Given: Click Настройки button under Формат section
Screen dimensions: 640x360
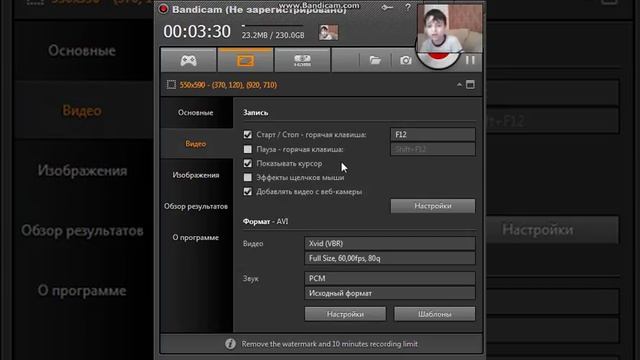Looking at the screenshot, I should [345, 314].
